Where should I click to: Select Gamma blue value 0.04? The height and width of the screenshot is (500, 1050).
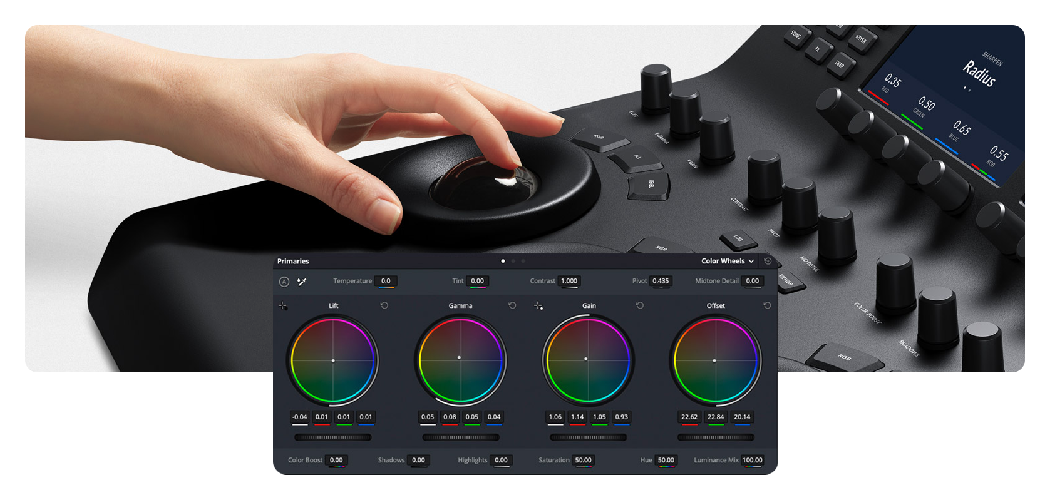(x=494, y=418)
